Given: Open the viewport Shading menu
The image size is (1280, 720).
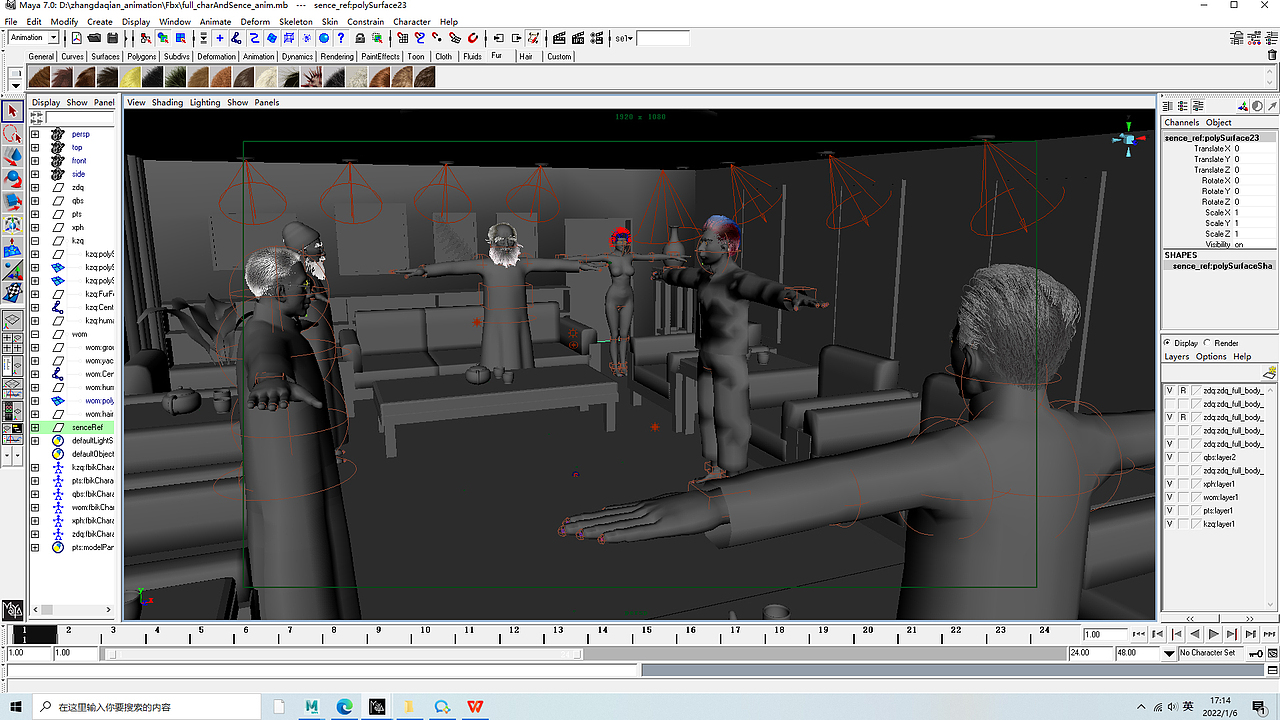Looking at the screenshot, I should coord(167,102).
